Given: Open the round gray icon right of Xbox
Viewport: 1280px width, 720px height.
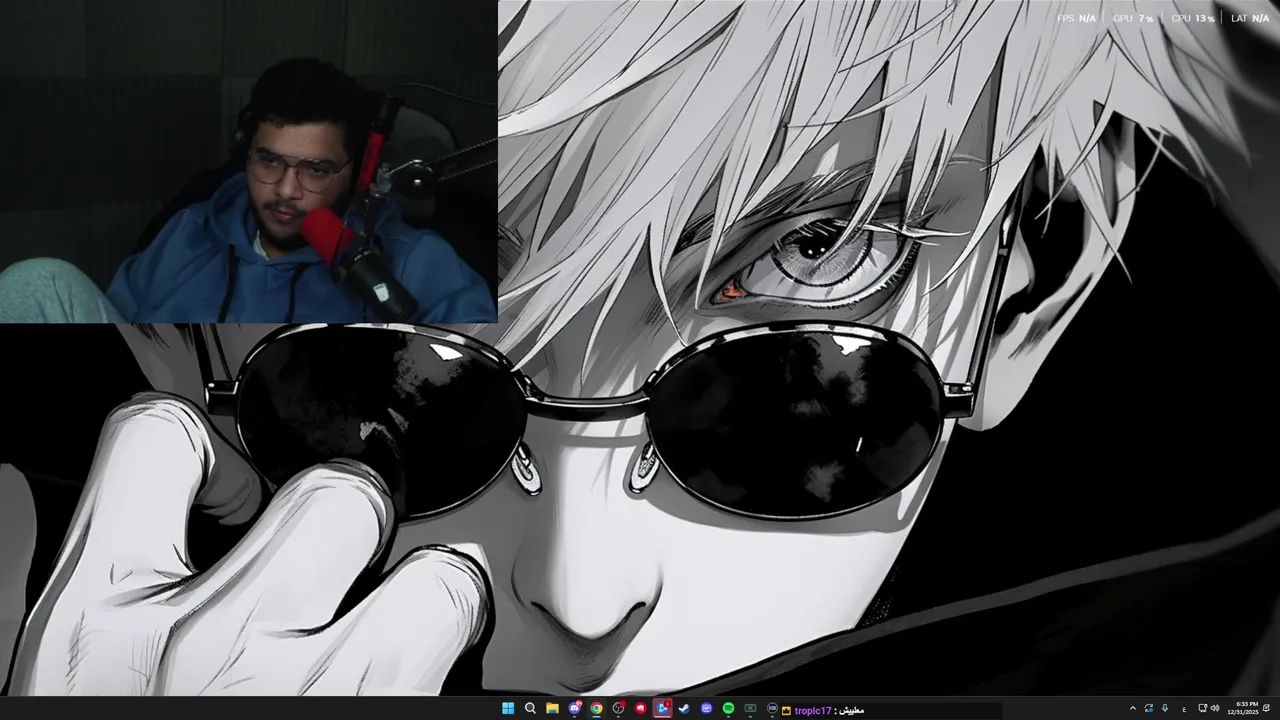Looking at the screenshot, I should pyautogui.click(x=772, y=708).
